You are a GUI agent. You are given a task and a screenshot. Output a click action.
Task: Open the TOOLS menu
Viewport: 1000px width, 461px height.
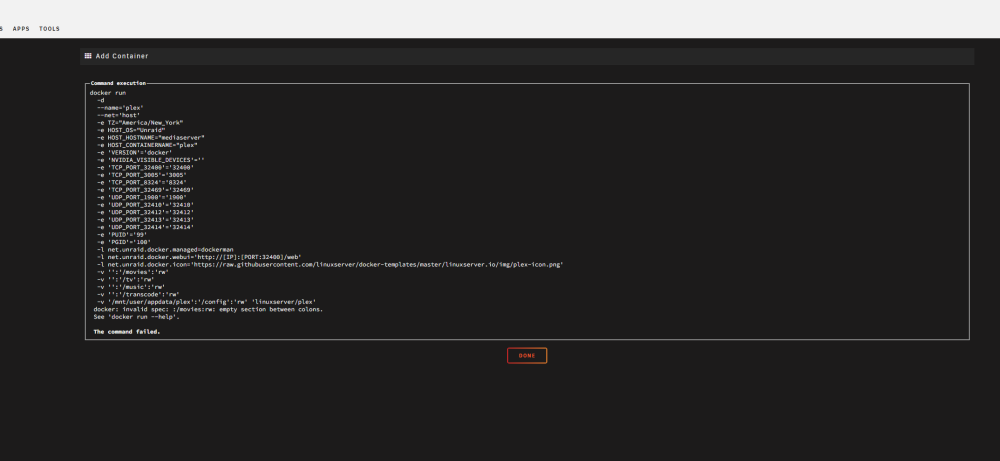click(x=49, y=29)
